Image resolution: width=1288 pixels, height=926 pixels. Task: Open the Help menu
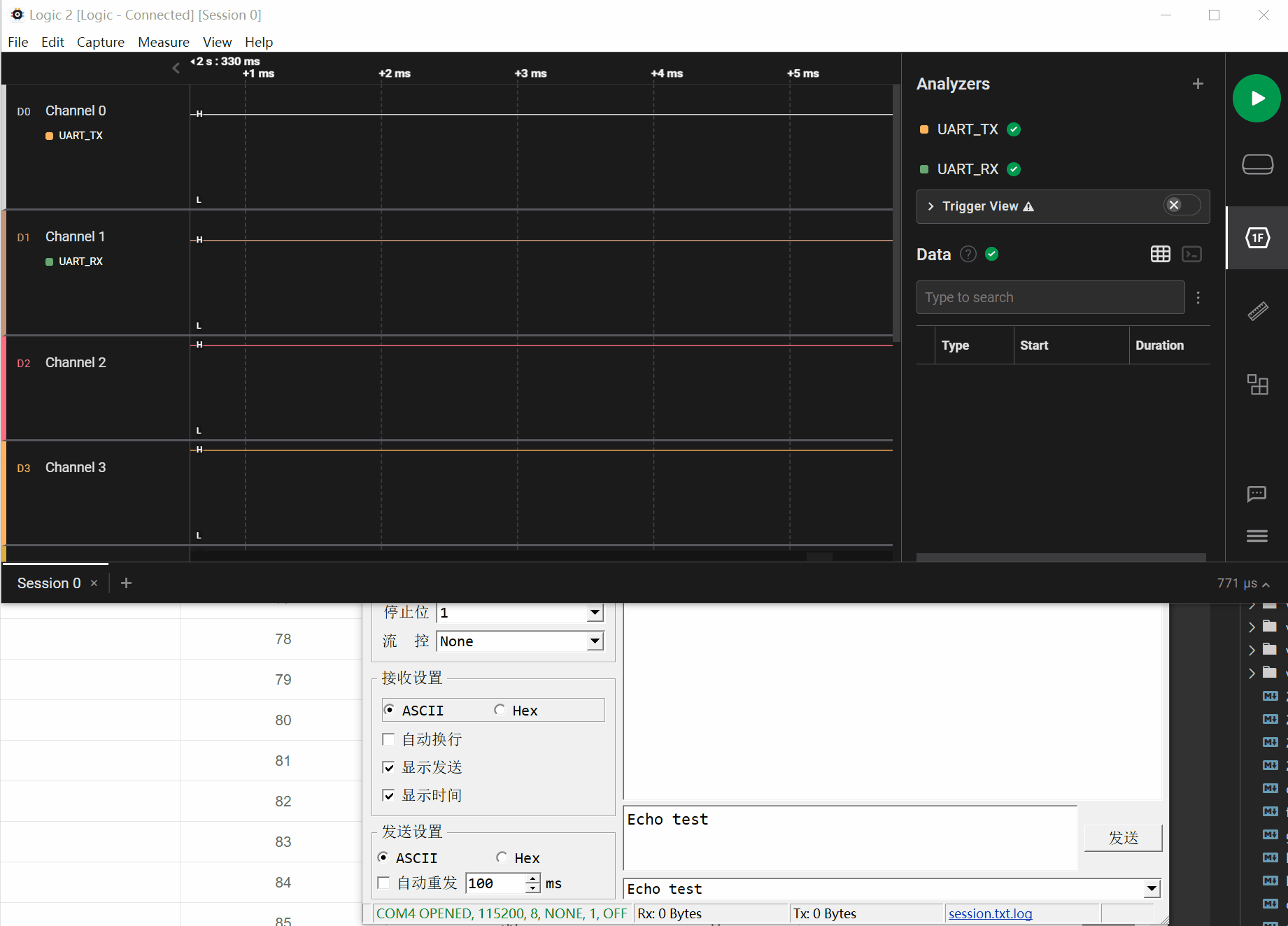(x=259, y=42)
